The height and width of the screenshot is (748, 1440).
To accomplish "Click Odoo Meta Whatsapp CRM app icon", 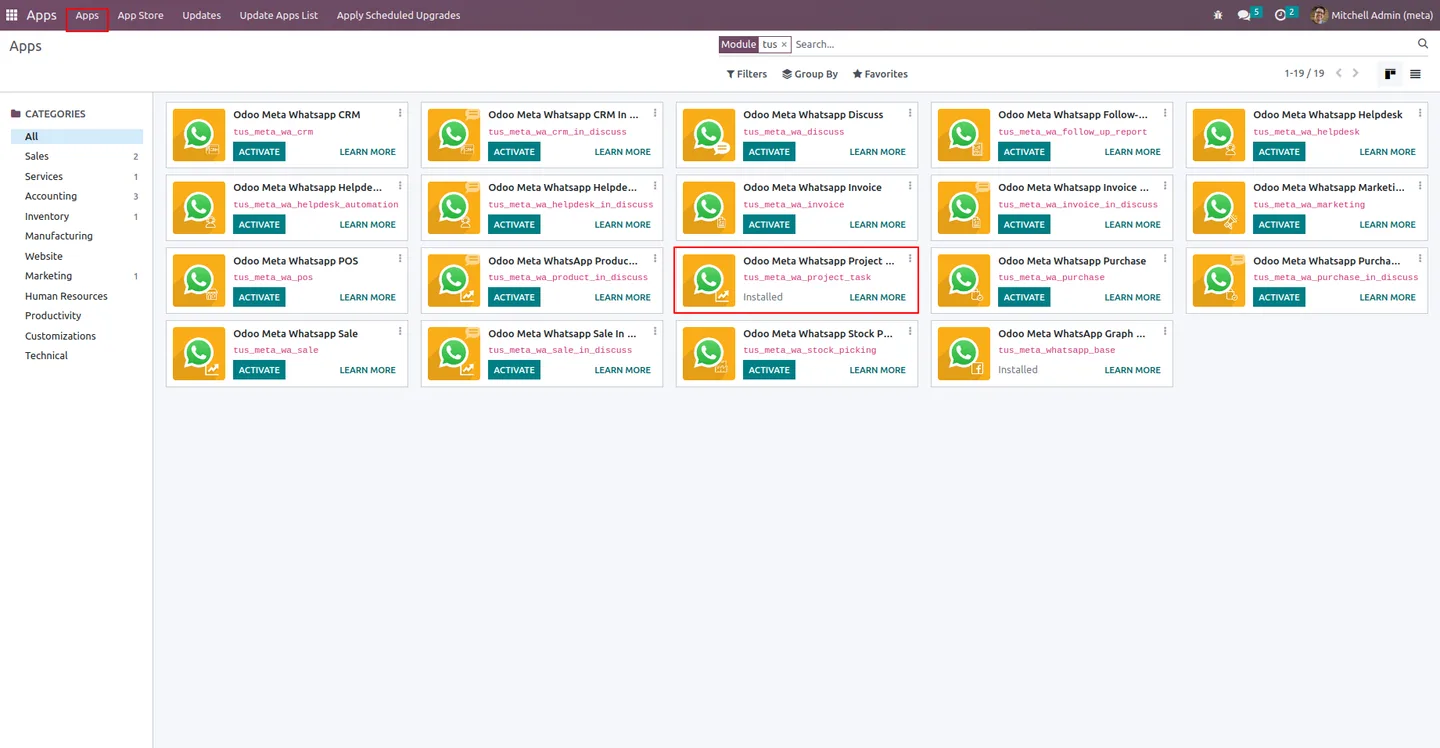I will click(199, 135).
